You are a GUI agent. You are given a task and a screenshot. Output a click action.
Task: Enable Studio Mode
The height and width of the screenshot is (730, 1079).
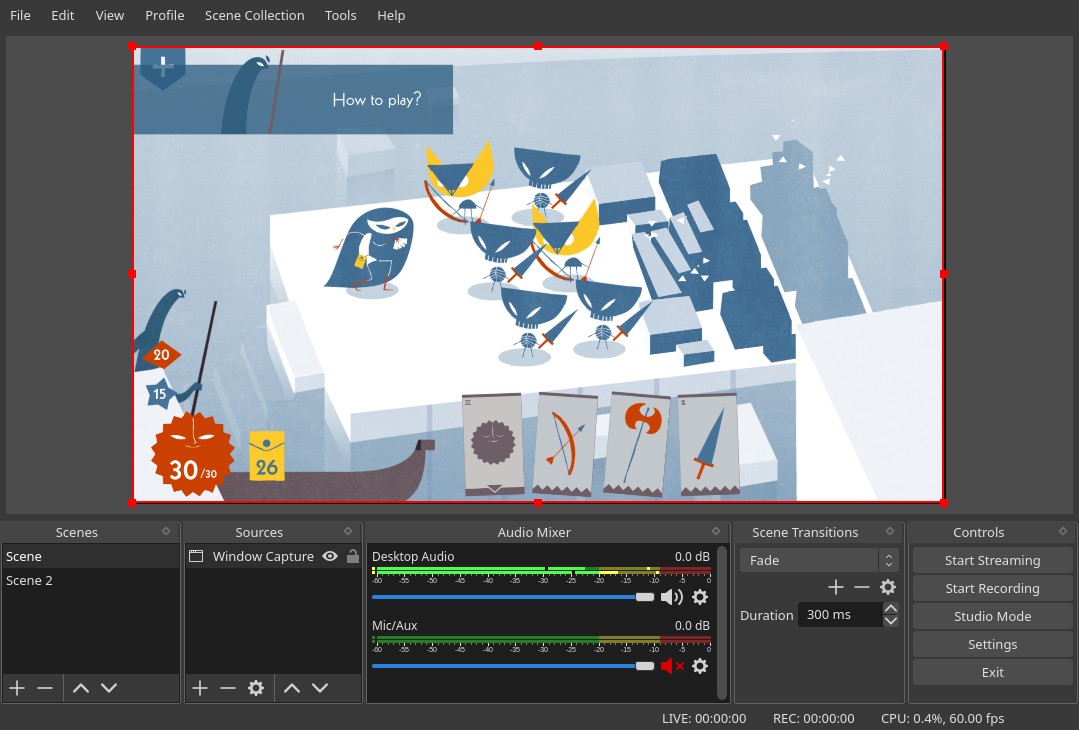(992, 616)
